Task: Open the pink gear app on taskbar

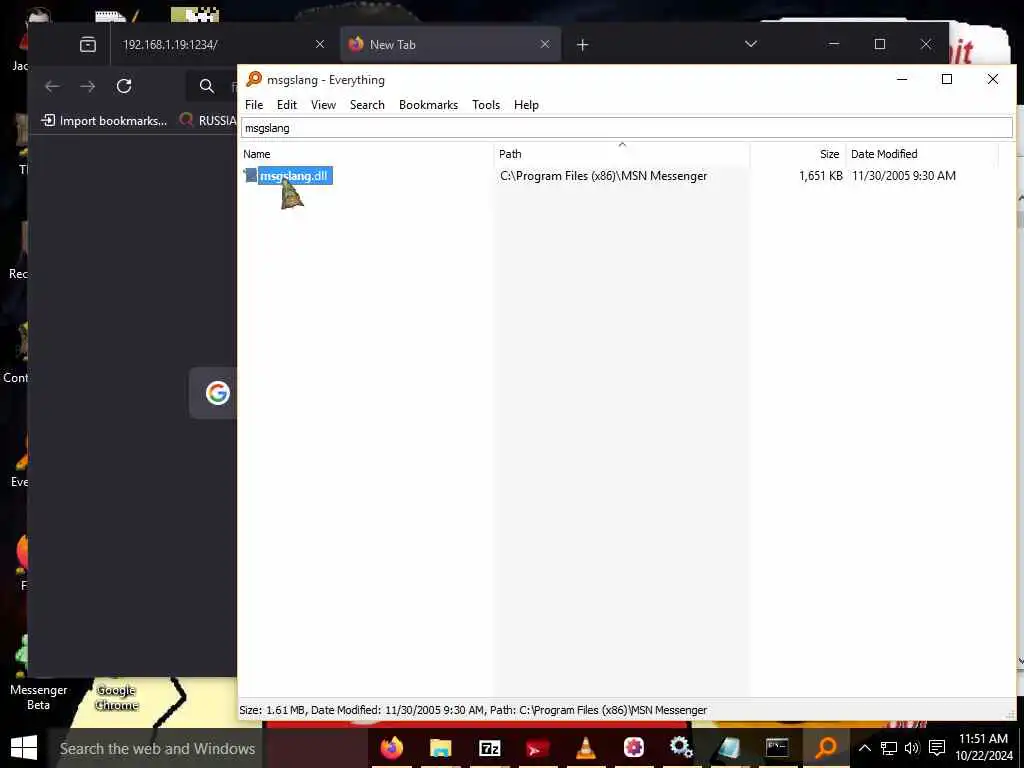Action: 633,748
